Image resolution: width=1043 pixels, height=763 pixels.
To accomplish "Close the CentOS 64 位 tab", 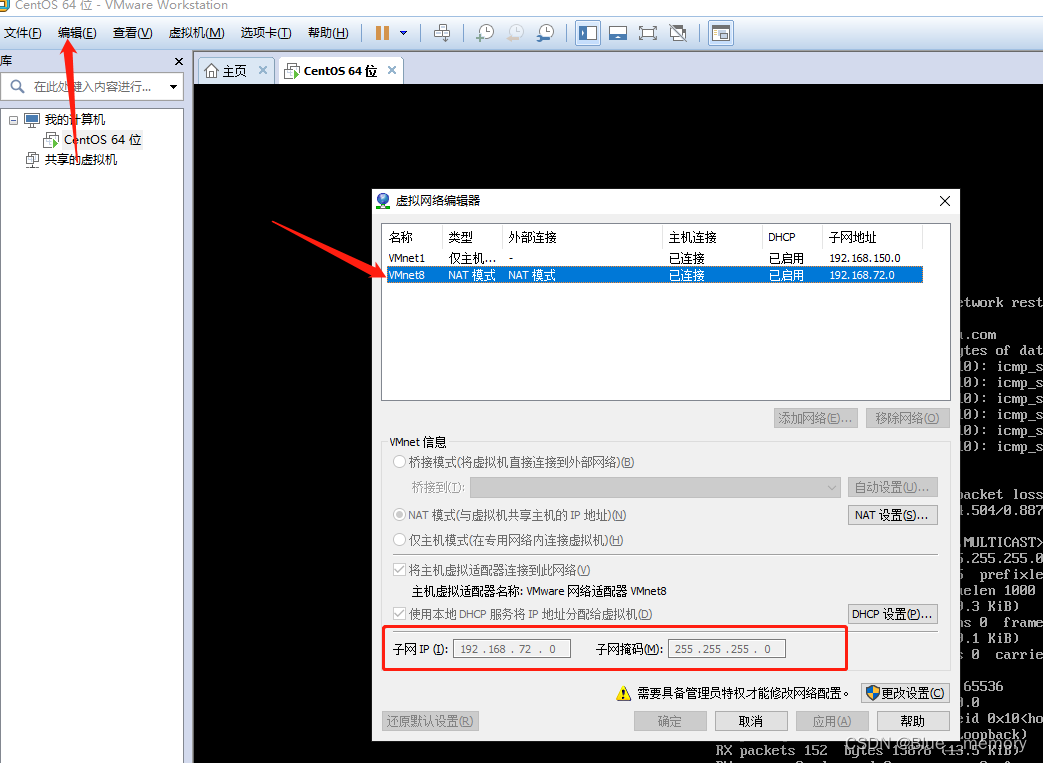I will point(392,70).
